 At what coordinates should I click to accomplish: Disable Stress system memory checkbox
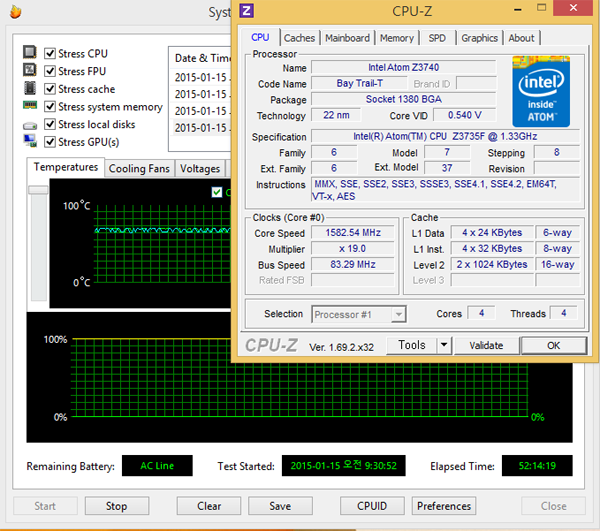coord(50,106)
